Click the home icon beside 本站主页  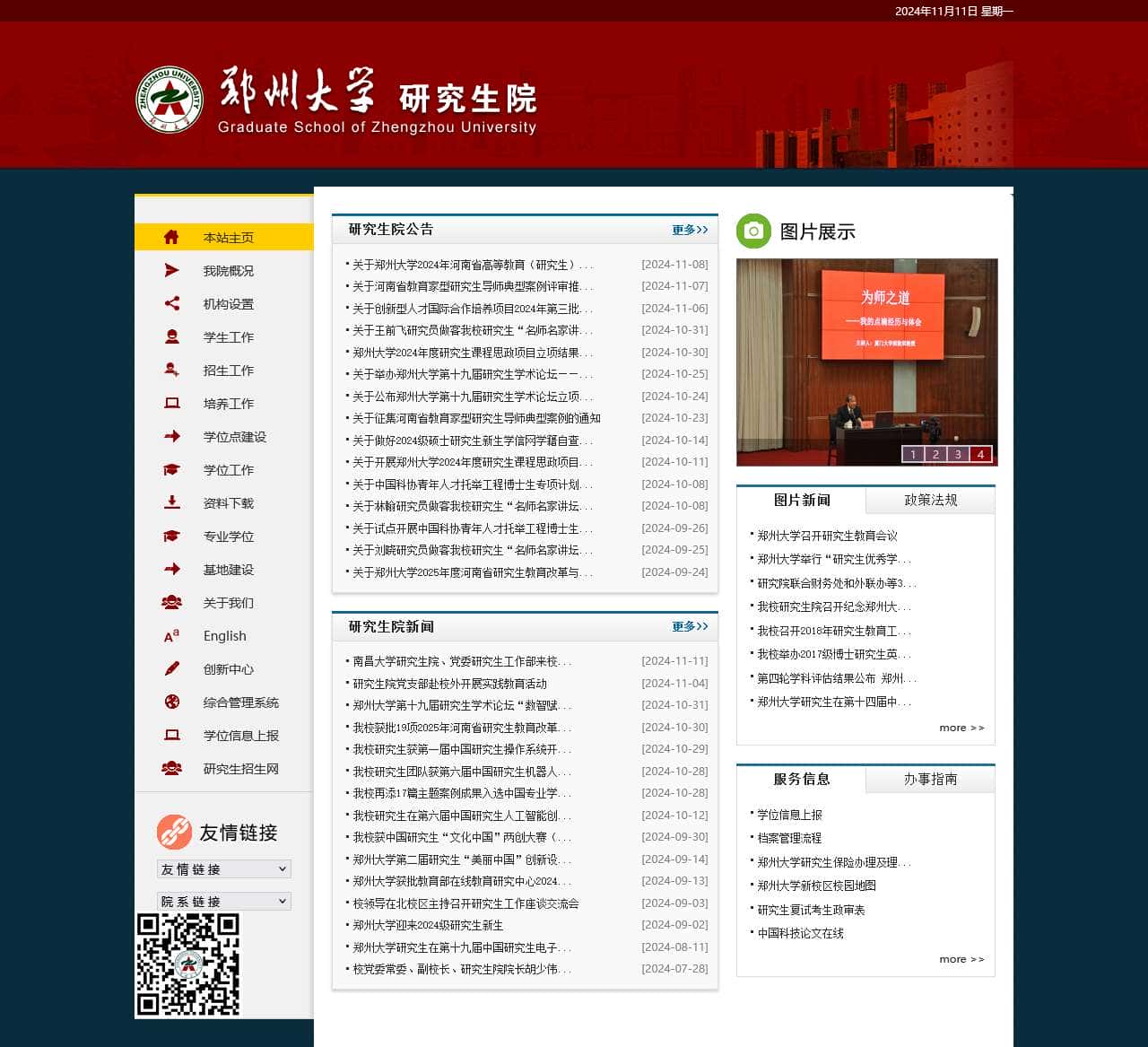[171, 237]
